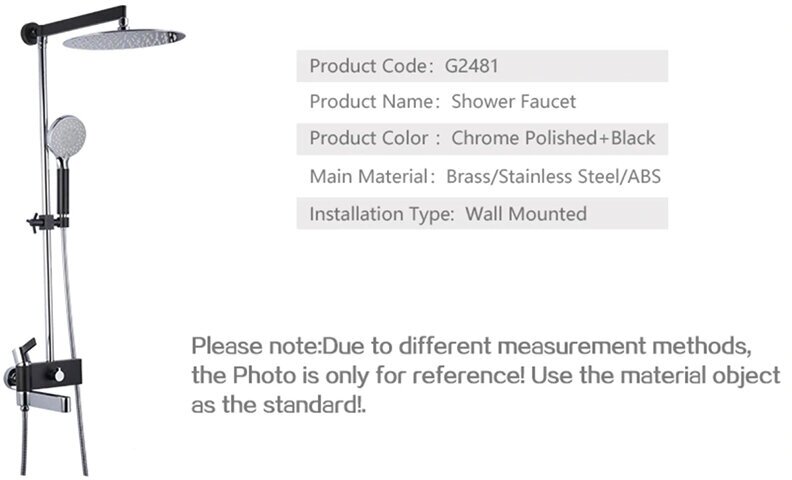The image size is (792, 480).
Task: Click the G2481 code value
Action: pos(471,66)
